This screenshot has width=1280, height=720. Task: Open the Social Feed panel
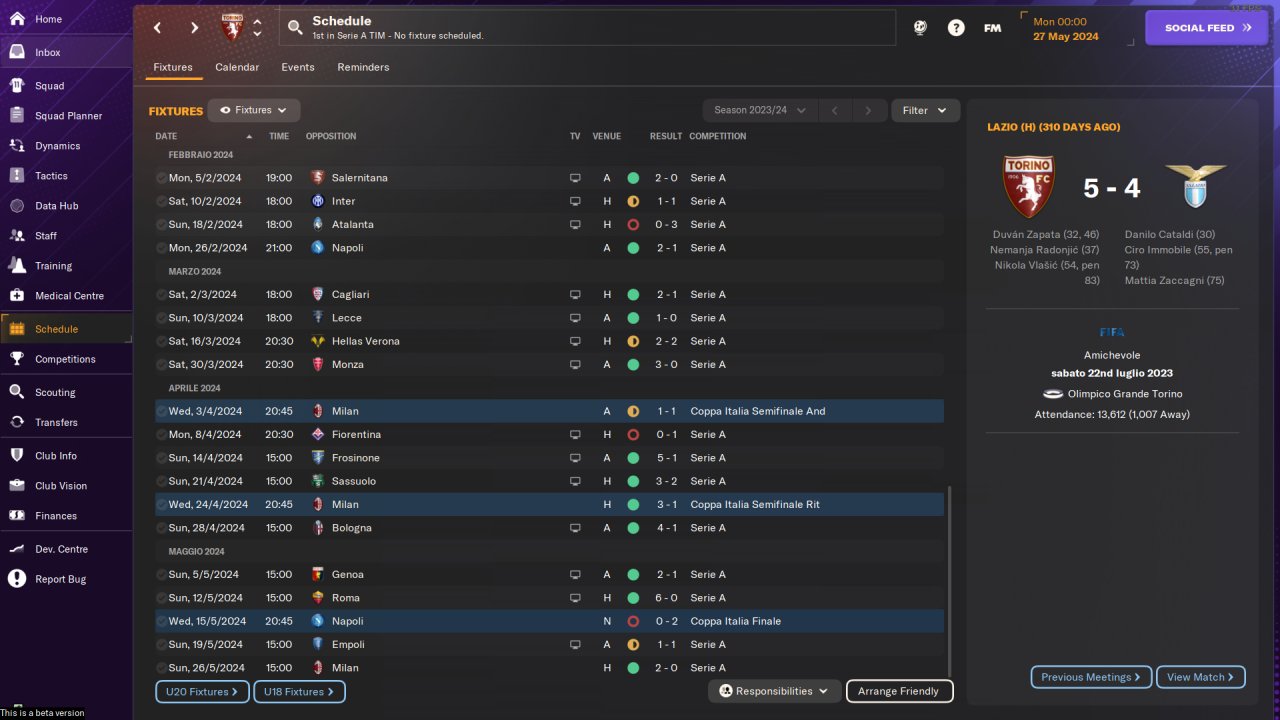tap(1208, 28)
